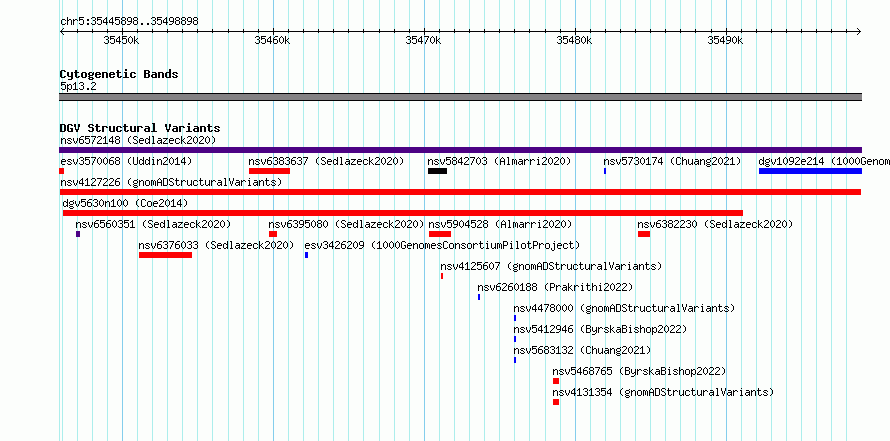Open nsv4131354 (gnomADStructuralVariants) label
The height and width of the screenshot is (441, 890).
click(664, 392)
